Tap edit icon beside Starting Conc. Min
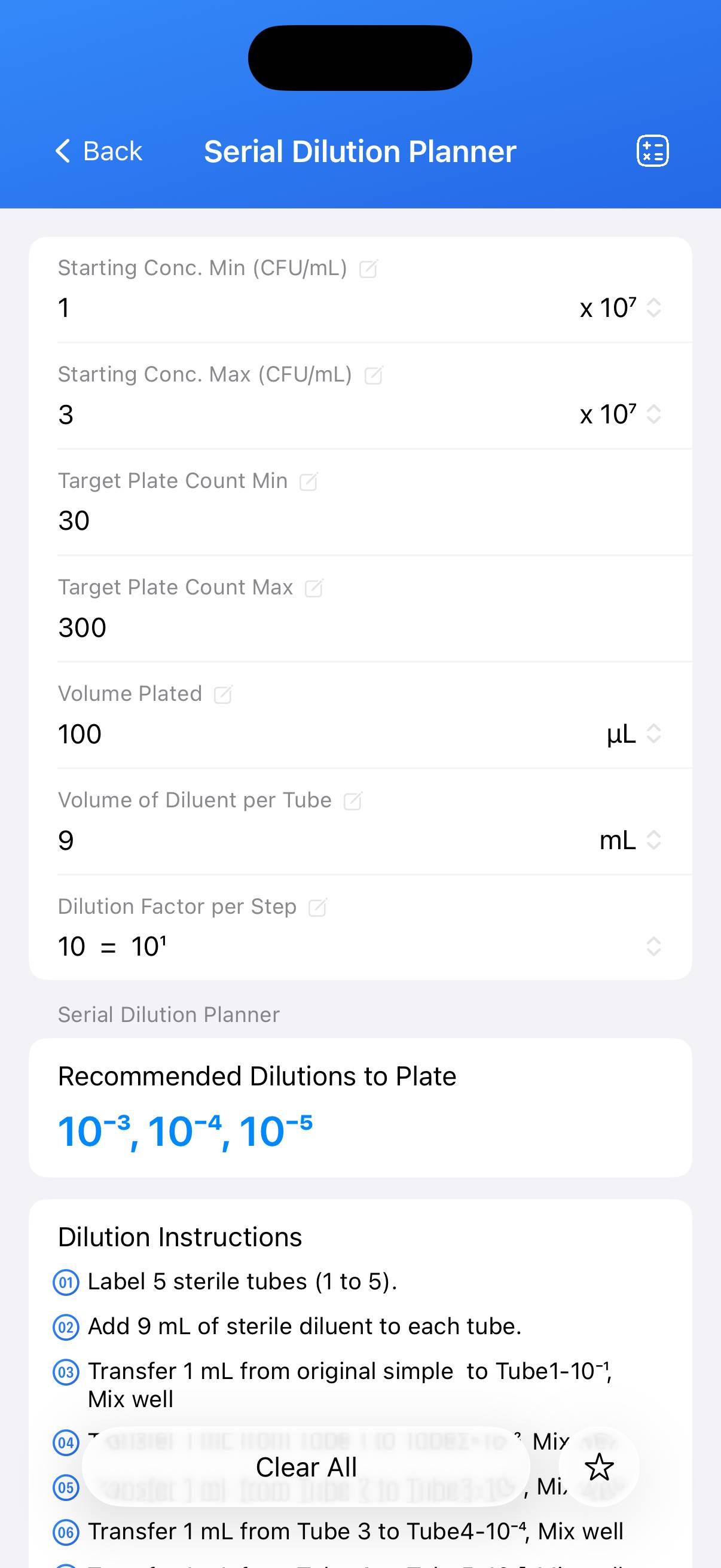Screen dimensions: 721x1568 pos(369,269)
